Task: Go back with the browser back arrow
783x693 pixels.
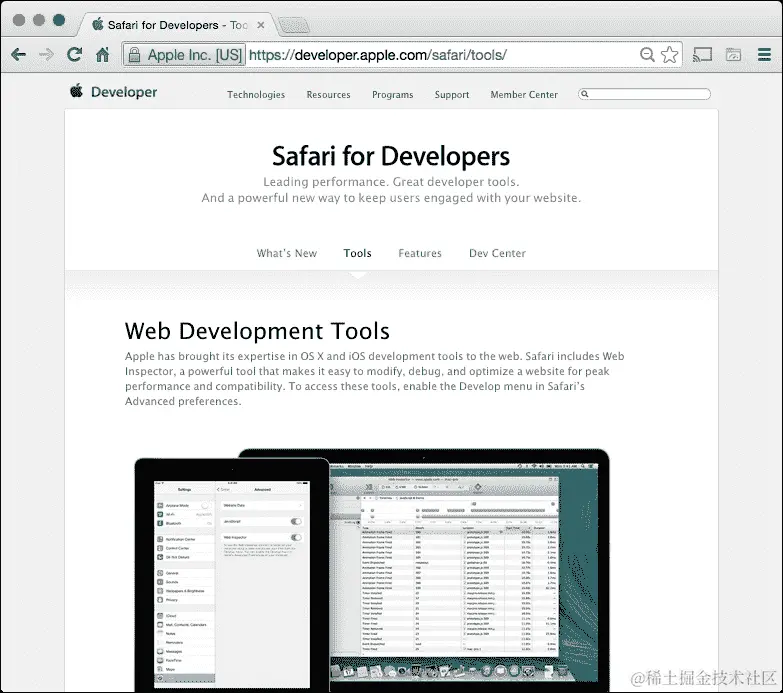Action: coord(18,54)
